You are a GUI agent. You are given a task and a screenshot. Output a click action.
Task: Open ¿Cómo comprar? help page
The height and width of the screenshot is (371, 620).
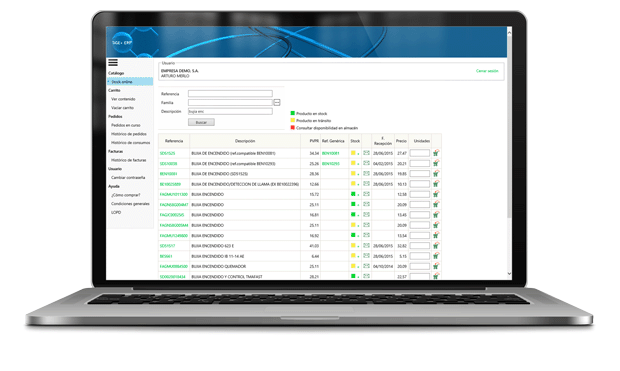pos(126,195)
